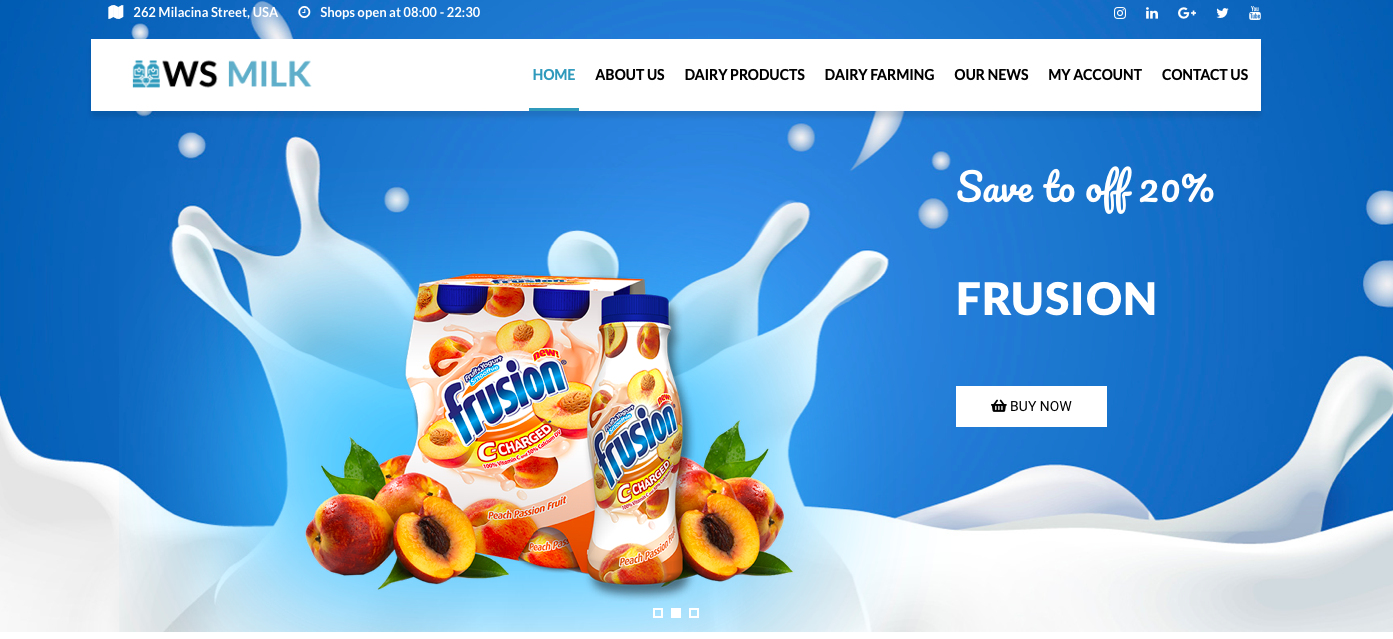Click the map icon beside the address
Viewport: 1393px width, 639px height.
tap(116, 13)
